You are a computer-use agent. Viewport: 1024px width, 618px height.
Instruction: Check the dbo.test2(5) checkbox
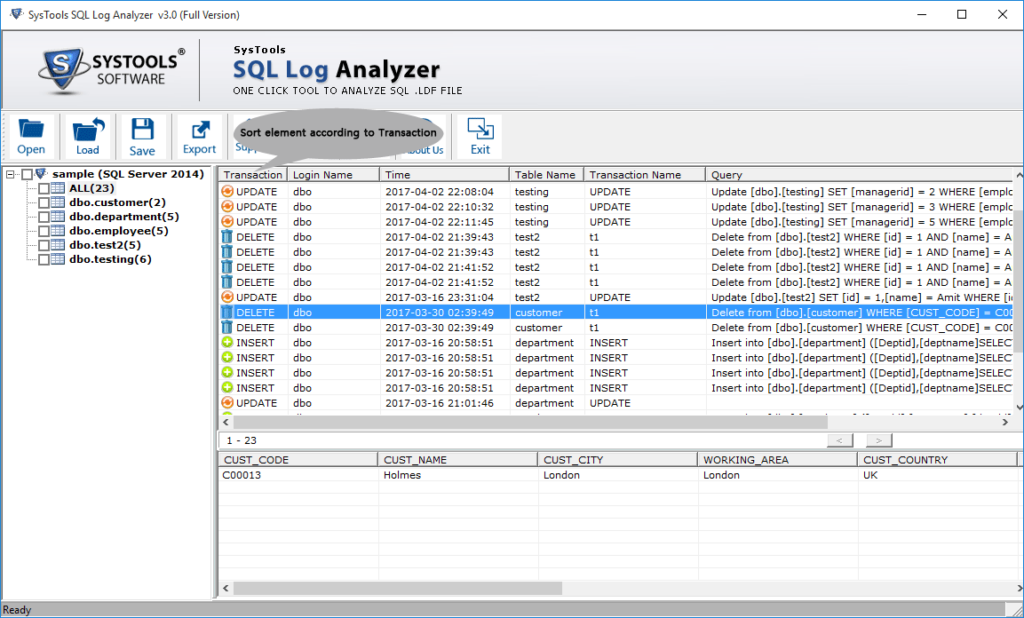click(43, 246)
